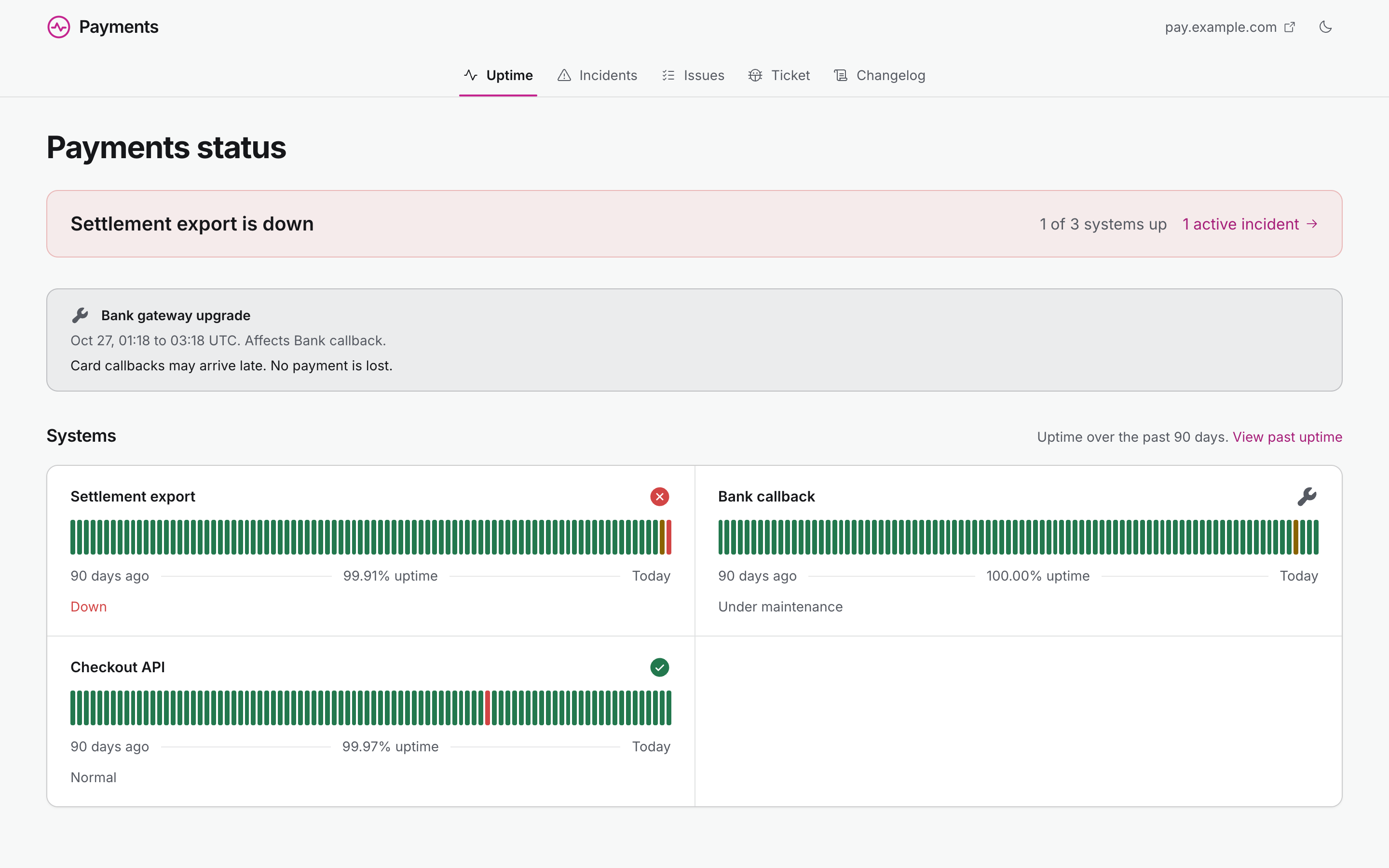The height and width of the screenshot is (868, 1389).
Task: Open the pay.example.com external link
Action: tap(1230, 27)
